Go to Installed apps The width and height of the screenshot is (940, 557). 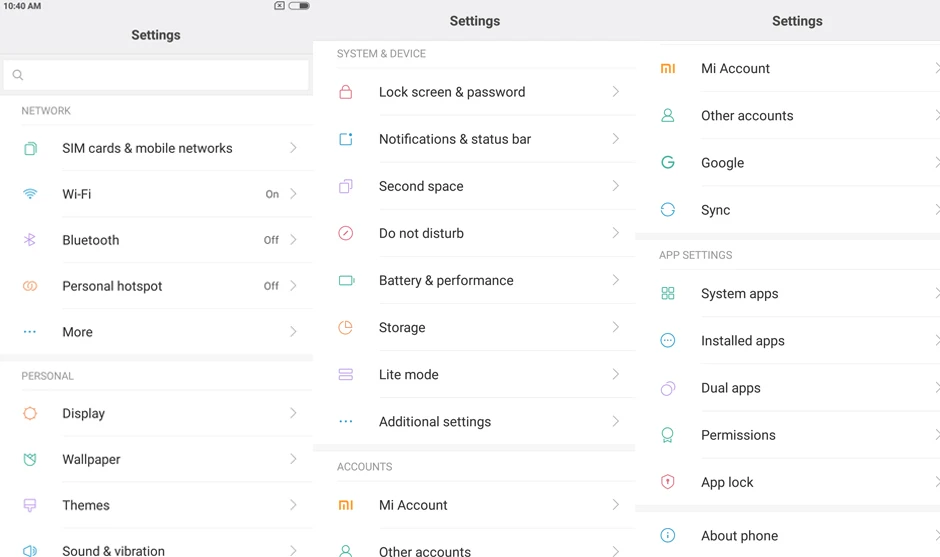click(743, 341)
